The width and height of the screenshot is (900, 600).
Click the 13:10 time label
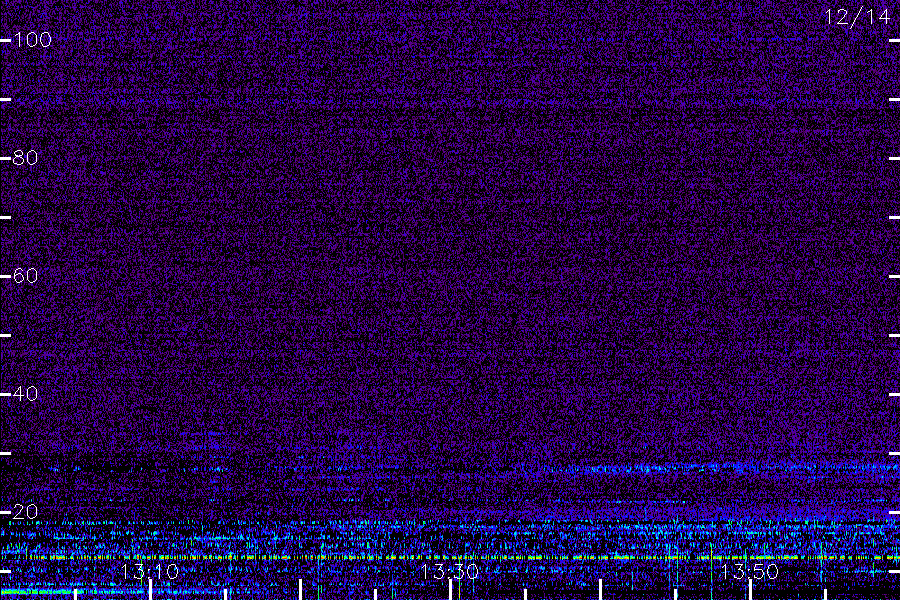pyautogui.click(x=150, y=572)
